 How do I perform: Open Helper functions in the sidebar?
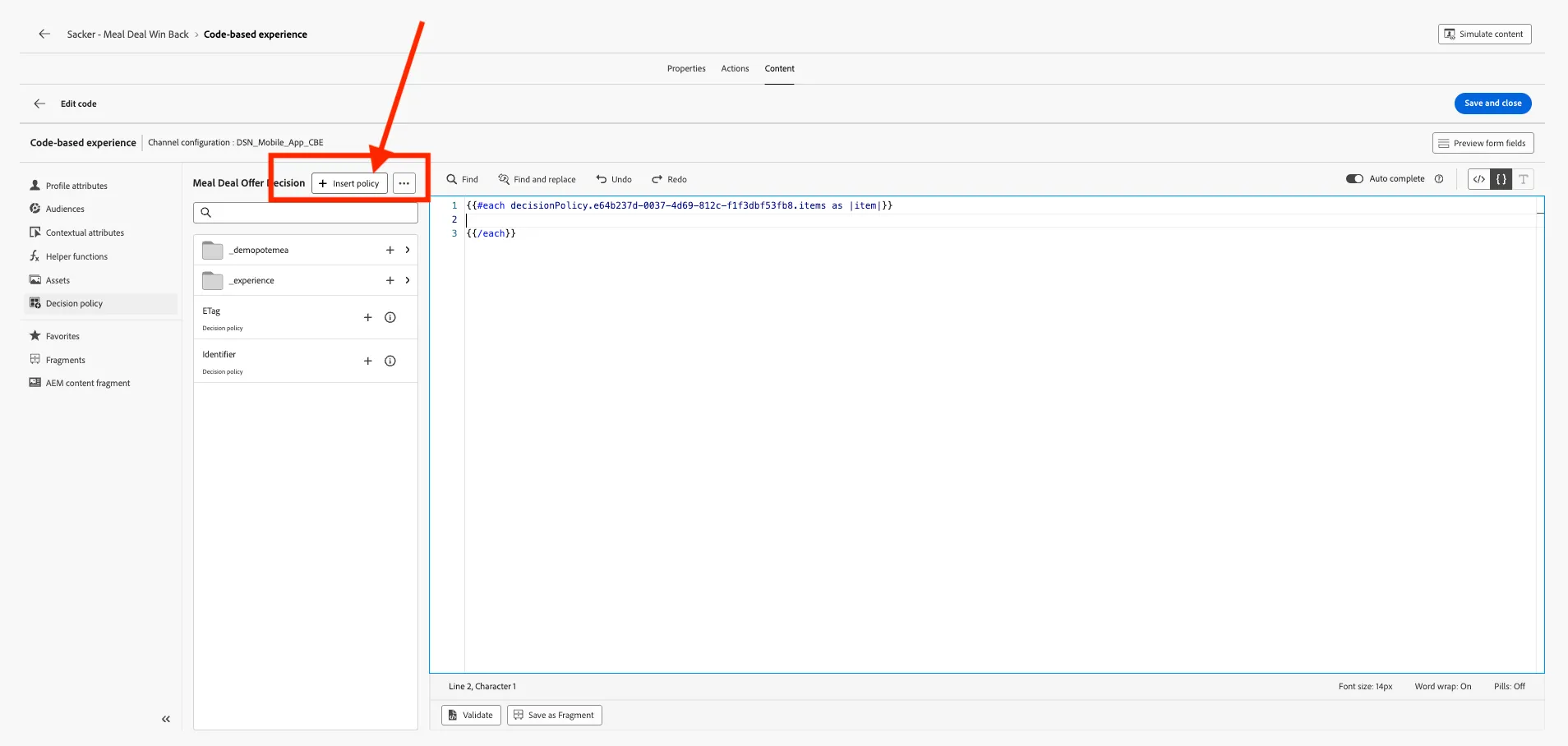76,256
